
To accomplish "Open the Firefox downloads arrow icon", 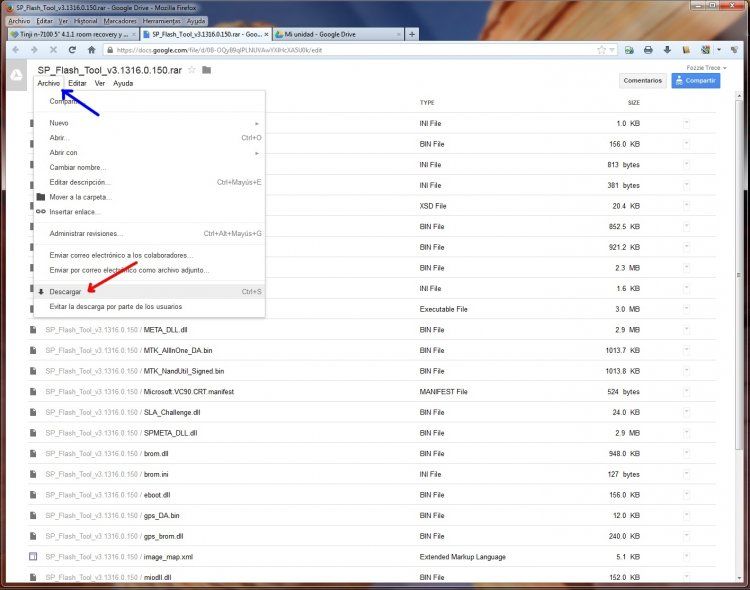I will point(667,50).
